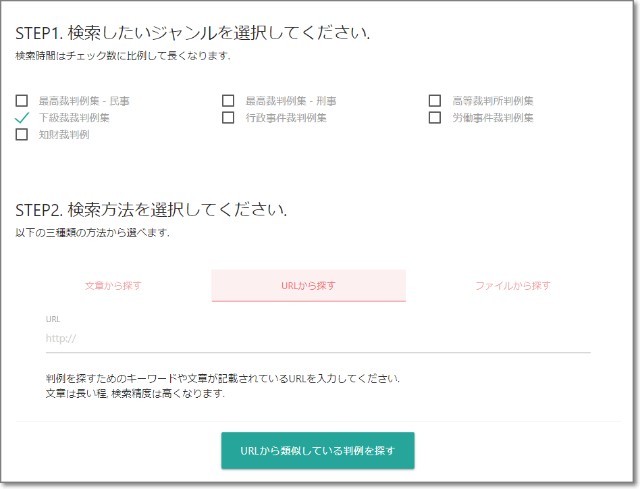This screenshot has width=640, height=489.
Task: Click the 労働事件裁判例集 label text
Action: pos(493,118)
